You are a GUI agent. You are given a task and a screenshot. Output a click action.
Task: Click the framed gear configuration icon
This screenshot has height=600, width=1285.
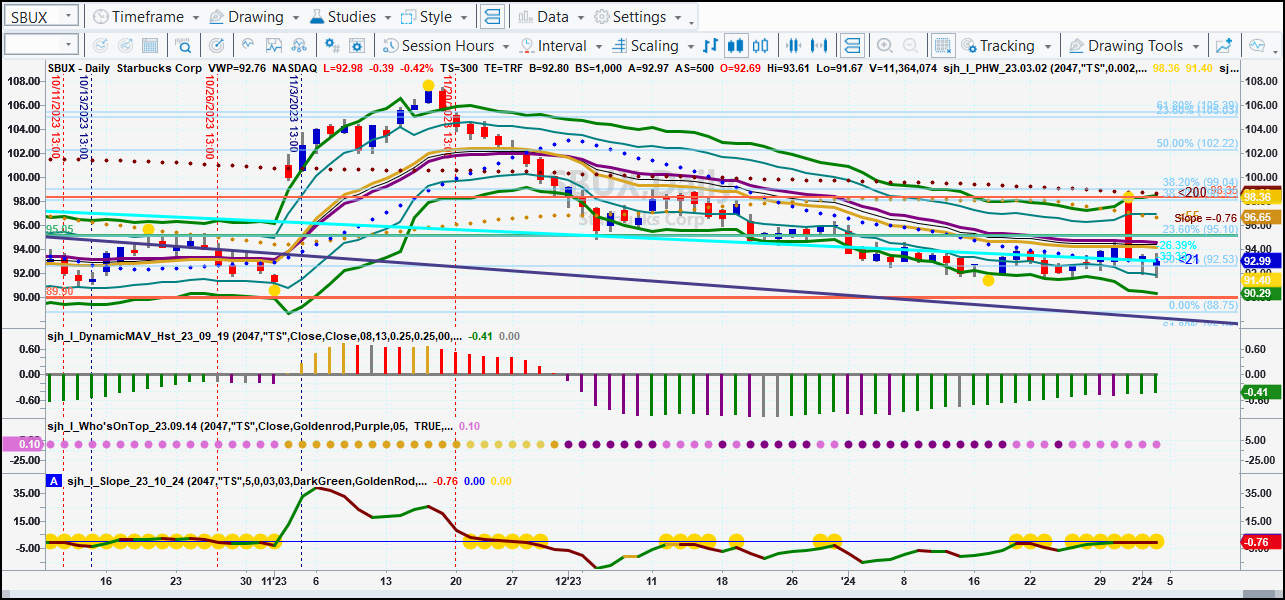358,46
